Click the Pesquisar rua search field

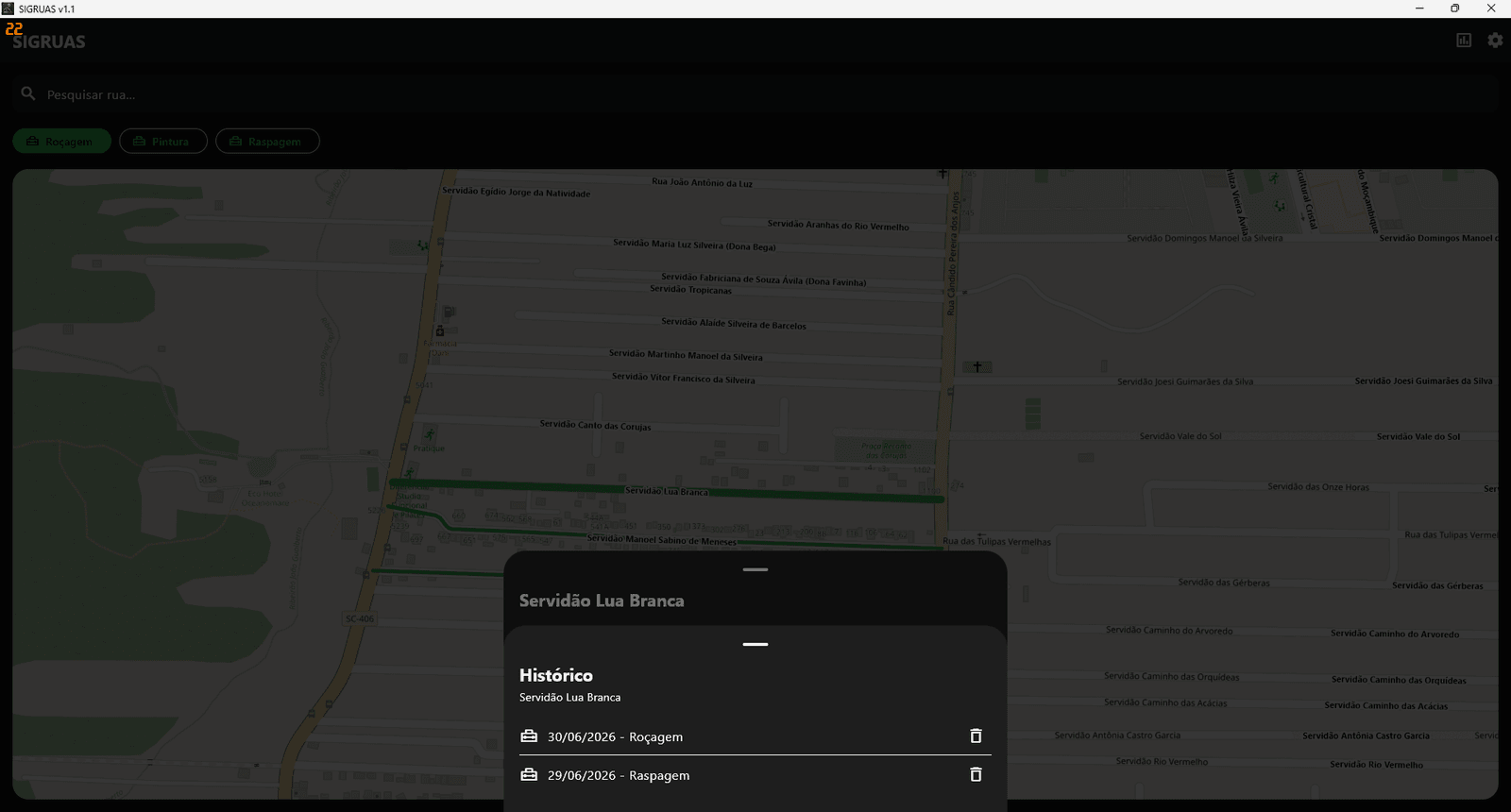coord(755,94)
